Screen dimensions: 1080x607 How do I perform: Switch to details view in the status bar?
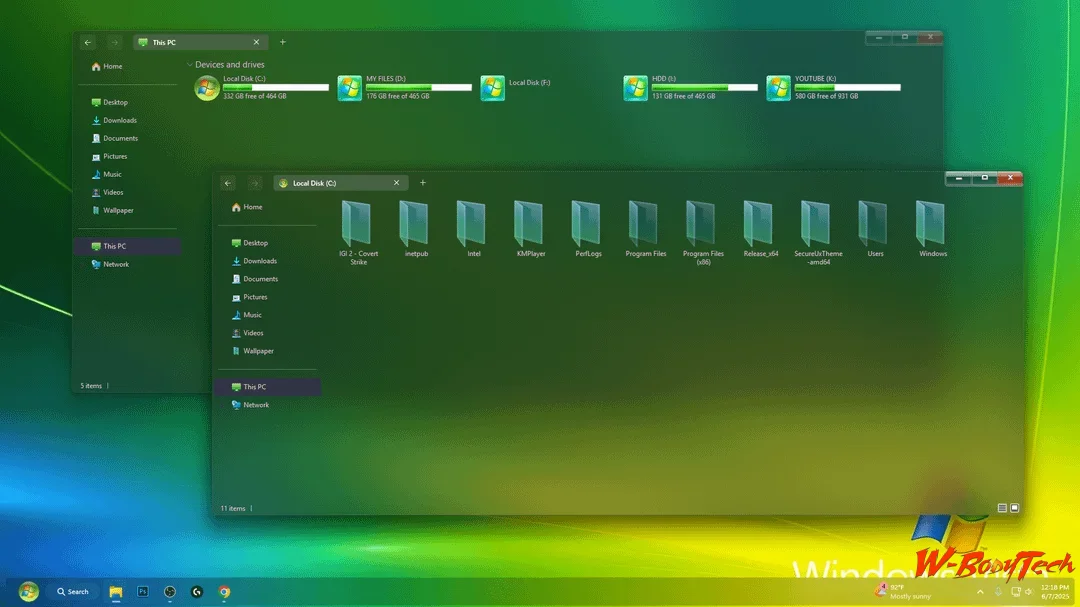1001,508
